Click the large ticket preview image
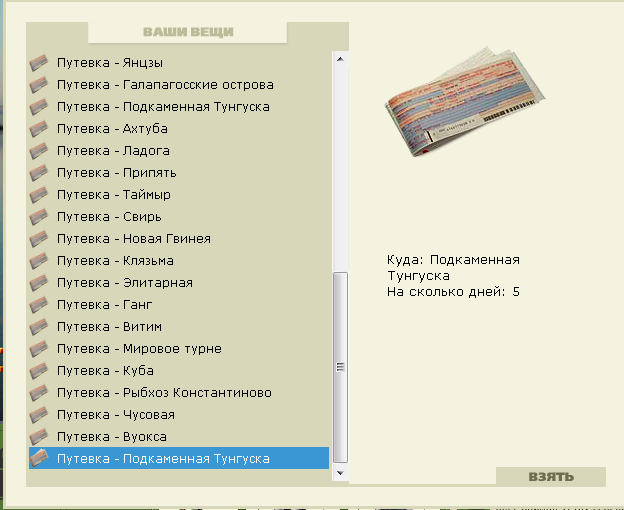Image resolution: width=624 pixels, height=510 pixels. pos(464,102)
